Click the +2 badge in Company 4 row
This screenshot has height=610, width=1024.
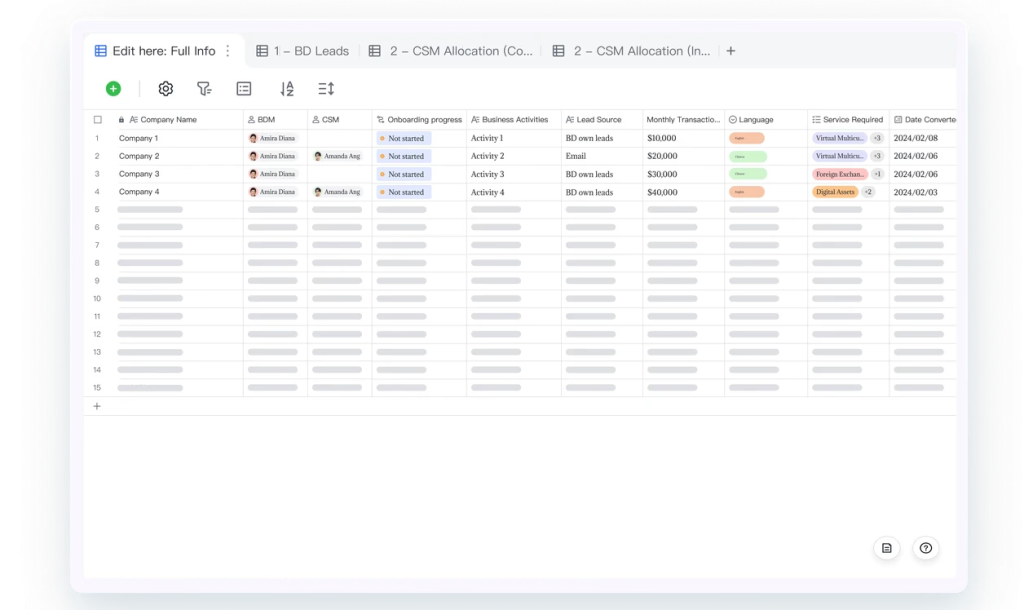pyautogui.click(x=868, y=192)
